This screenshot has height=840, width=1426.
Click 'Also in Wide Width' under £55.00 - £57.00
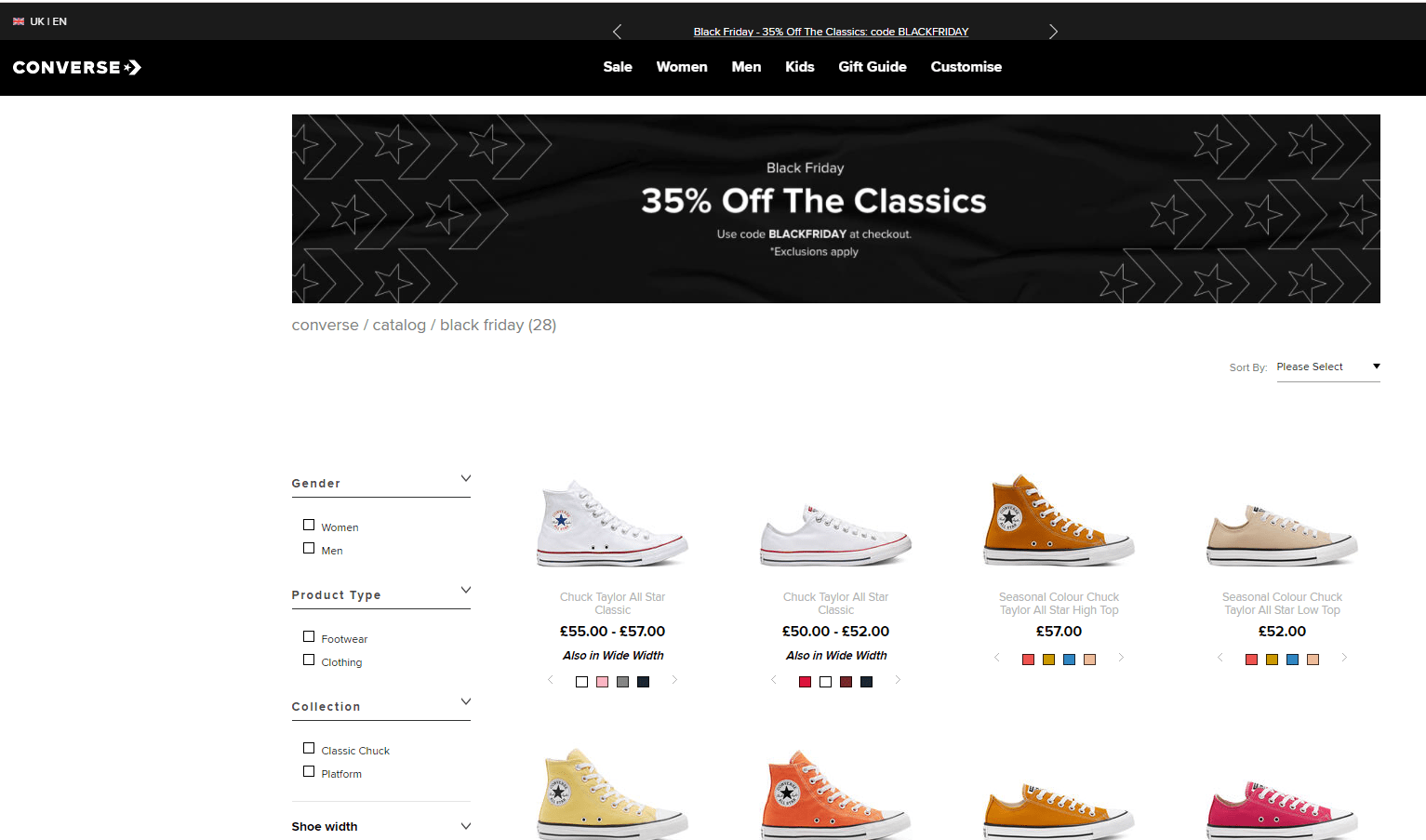click(x=613, y=656)
